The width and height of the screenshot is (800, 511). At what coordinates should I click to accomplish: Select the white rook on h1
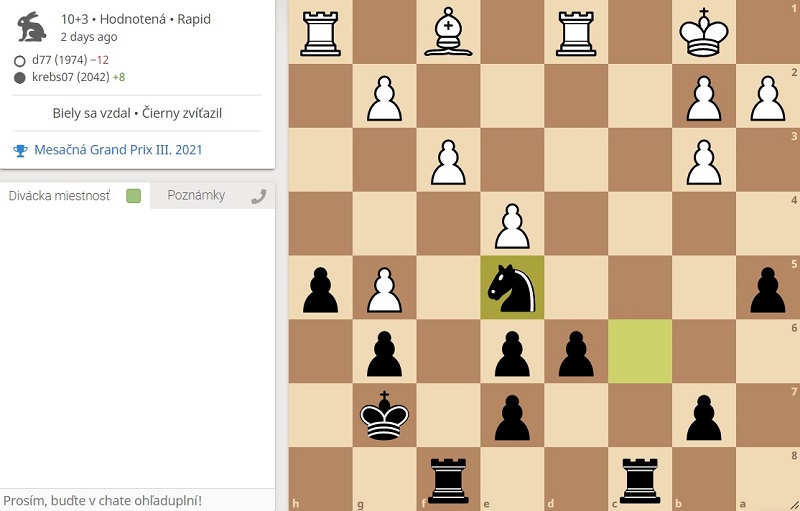pyautogui.click(x=320, y=32)
